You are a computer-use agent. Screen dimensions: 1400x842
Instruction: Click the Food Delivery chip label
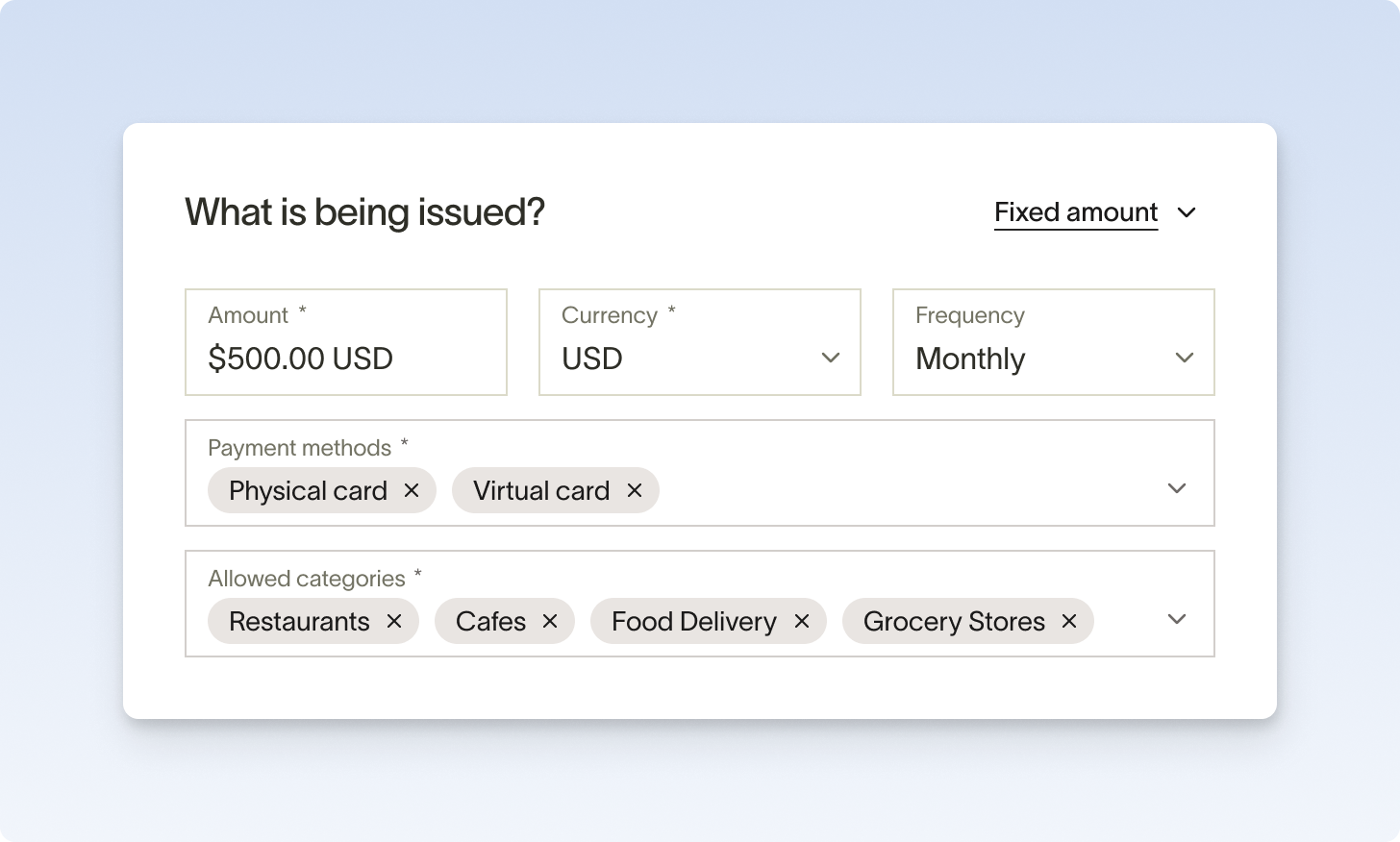tap(694, 621)
